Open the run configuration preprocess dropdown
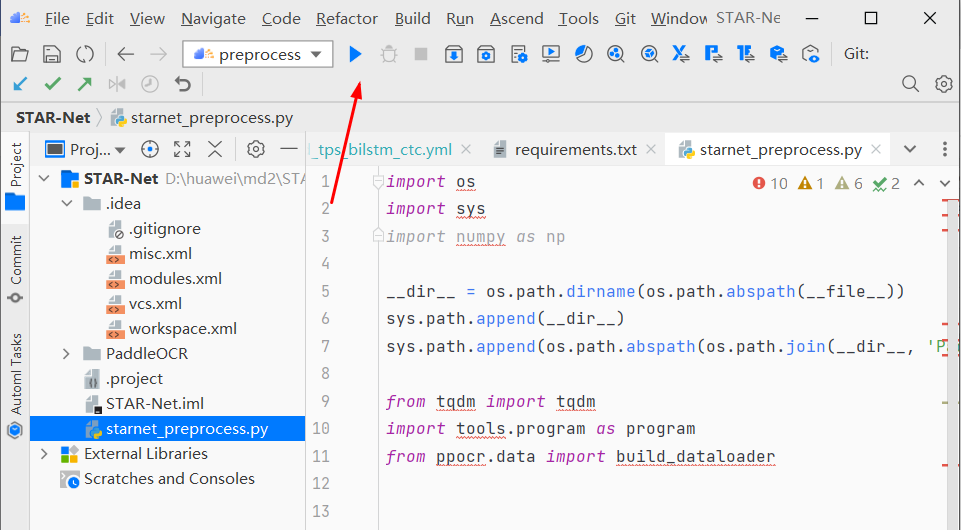This screenshot has height=530, width=961. [x=258, y=54]
